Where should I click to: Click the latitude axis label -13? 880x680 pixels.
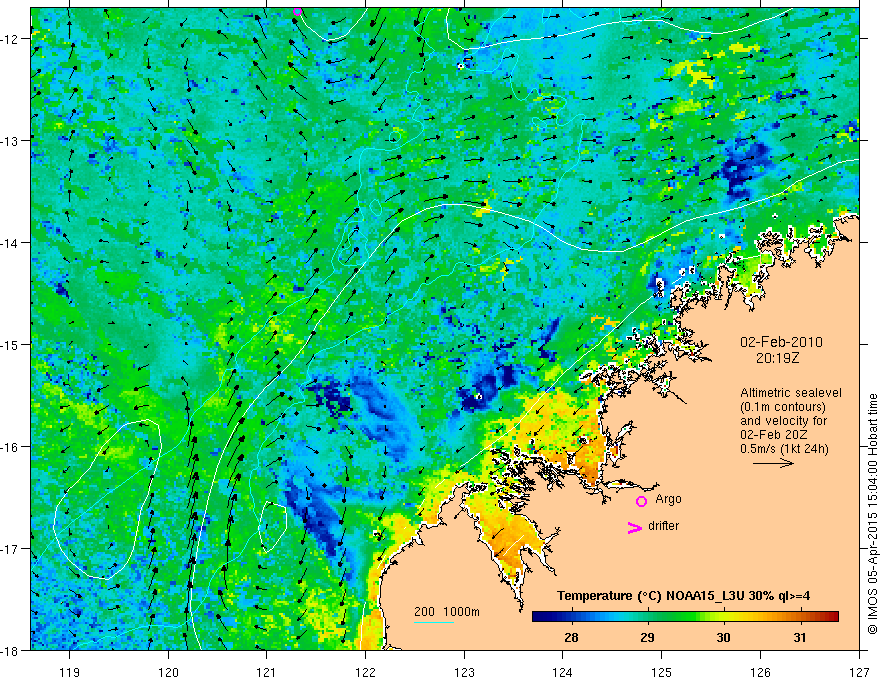tap(10, 141)
